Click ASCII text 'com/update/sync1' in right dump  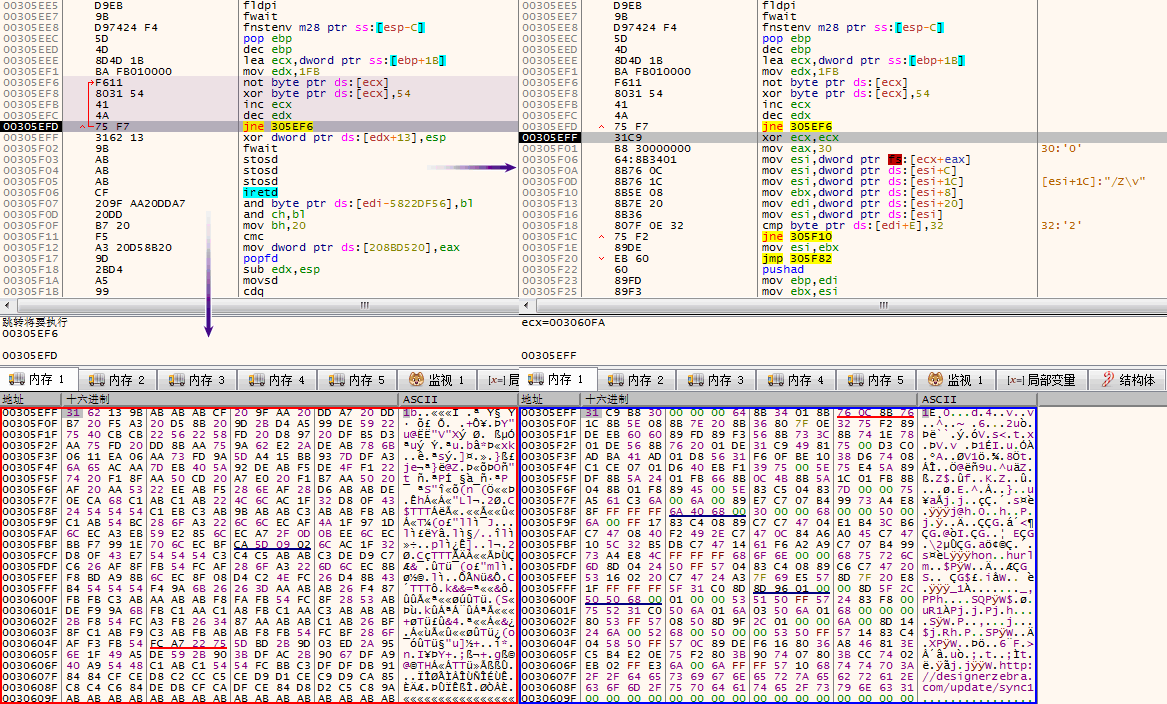(977, 688)
